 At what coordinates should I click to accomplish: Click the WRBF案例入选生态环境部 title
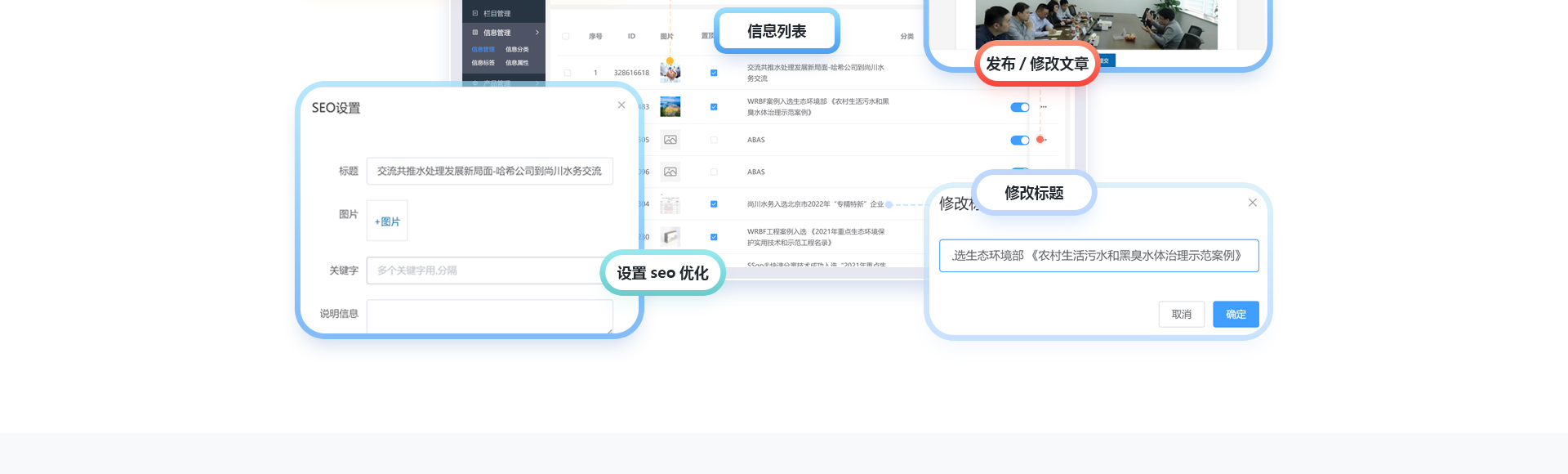click(x=818, y=107)
